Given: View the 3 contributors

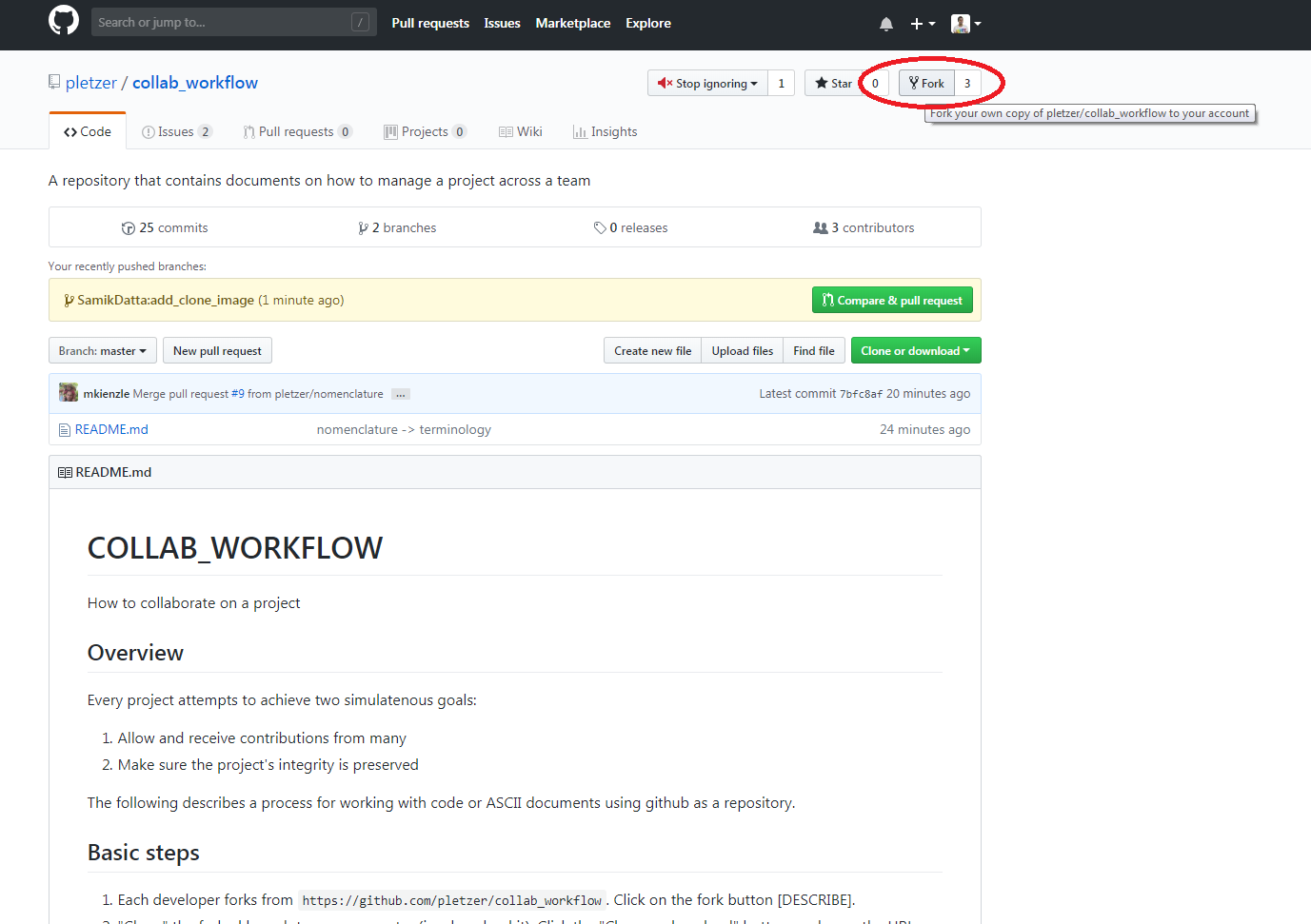Looking at the screenshot, I should pyautogui.click(x=864, y=227).
